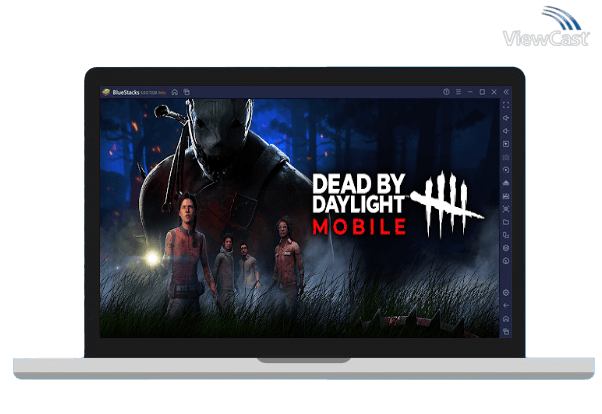602x414 pixels.
Task: Click the circular arrow icon above the settings gear
Action: [x=506, y=261]
